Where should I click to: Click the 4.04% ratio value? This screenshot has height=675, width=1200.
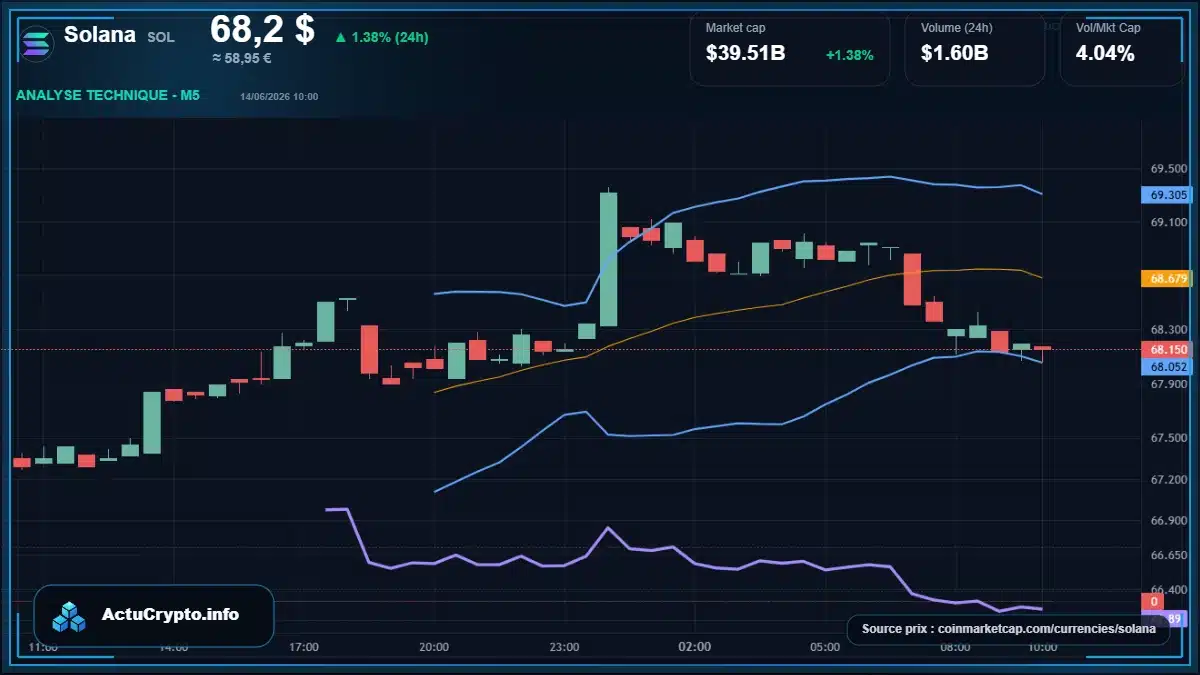[x=1105, y=54]
